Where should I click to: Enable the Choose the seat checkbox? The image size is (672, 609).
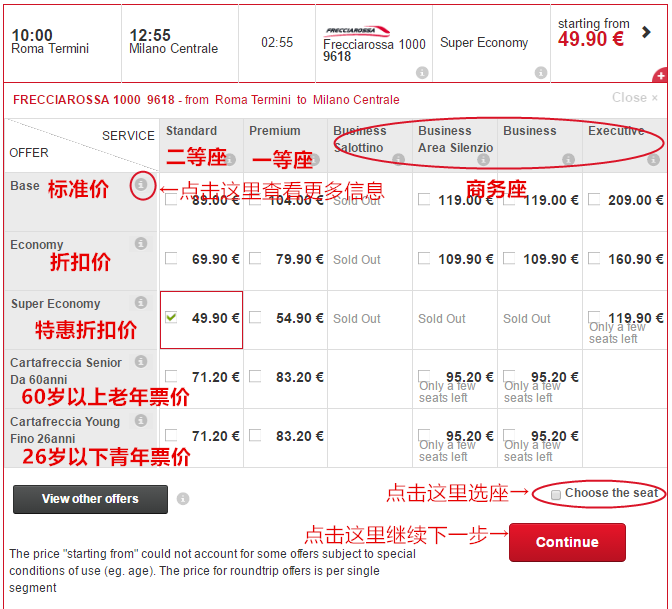(556, 495)
